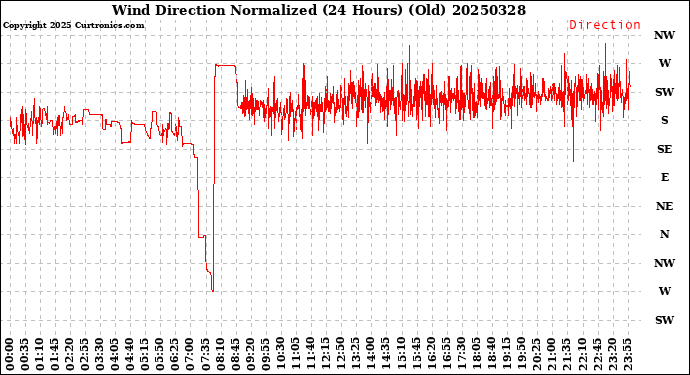Select the "15:45" time label
Viewport: 690px width, 375px height.
[x=416, y=354]
